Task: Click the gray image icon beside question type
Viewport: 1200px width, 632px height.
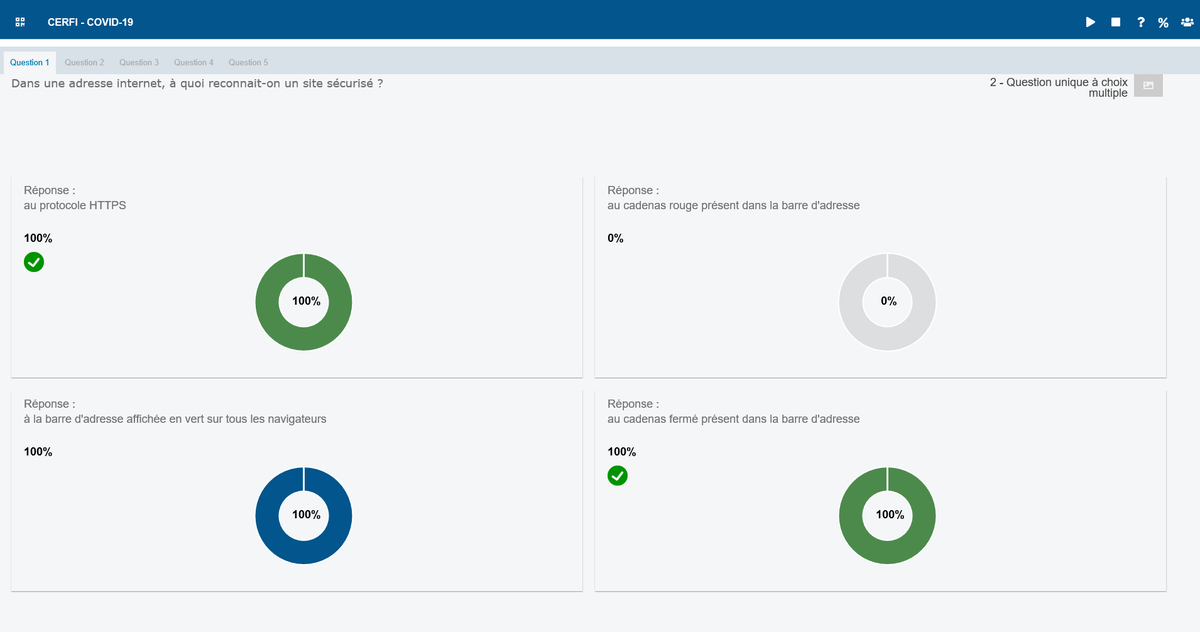Action: click(x=1148, y=86)
